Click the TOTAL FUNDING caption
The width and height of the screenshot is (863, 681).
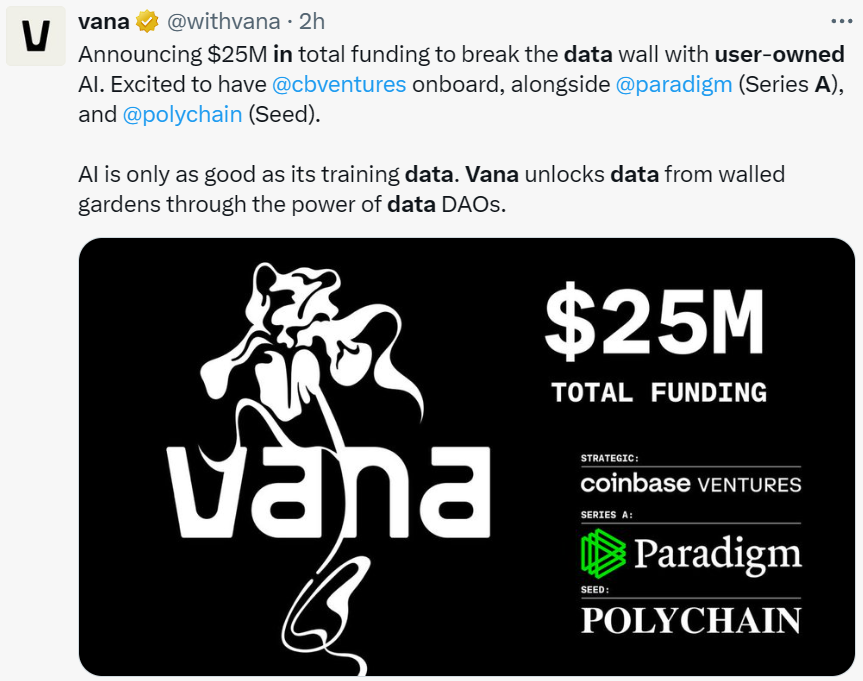pyautogui.click(x=659, y=392)
